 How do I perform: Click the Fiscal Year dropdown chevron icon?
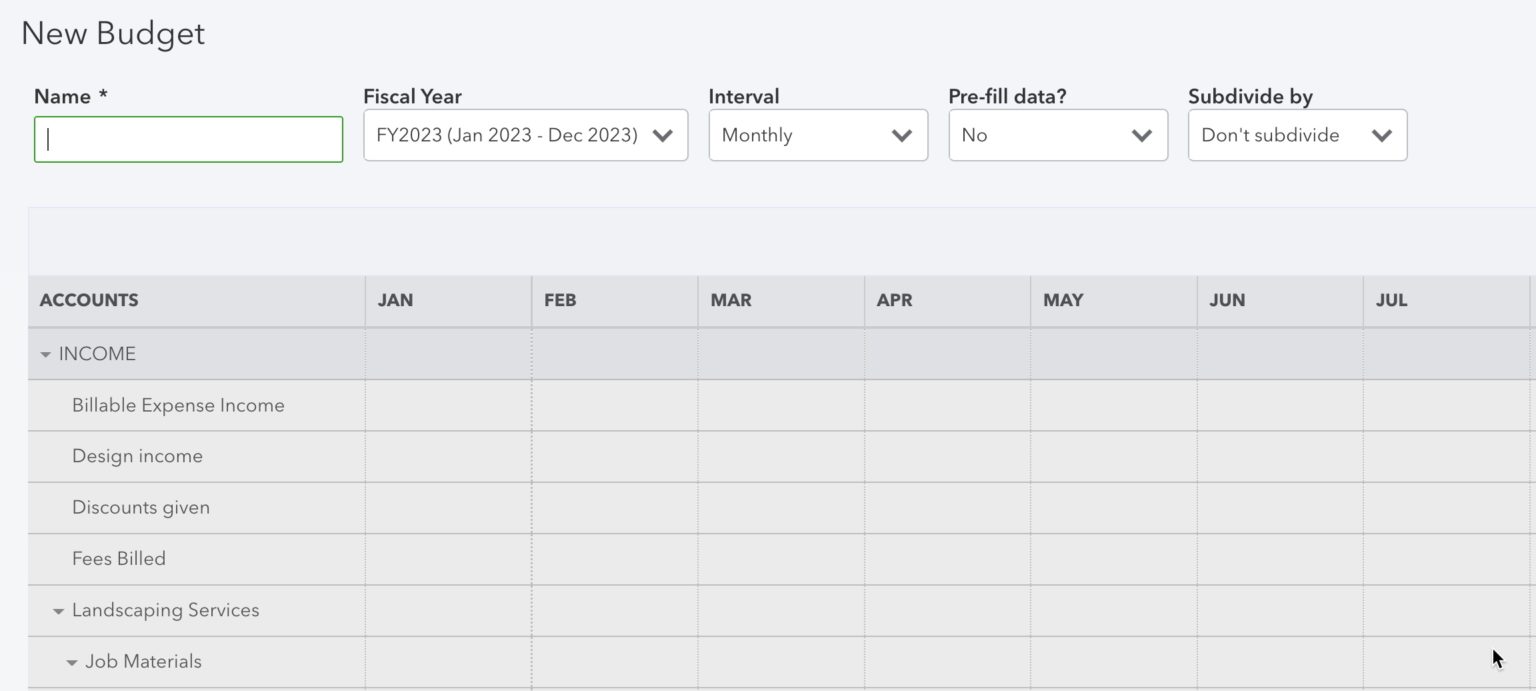click(663, 135)
